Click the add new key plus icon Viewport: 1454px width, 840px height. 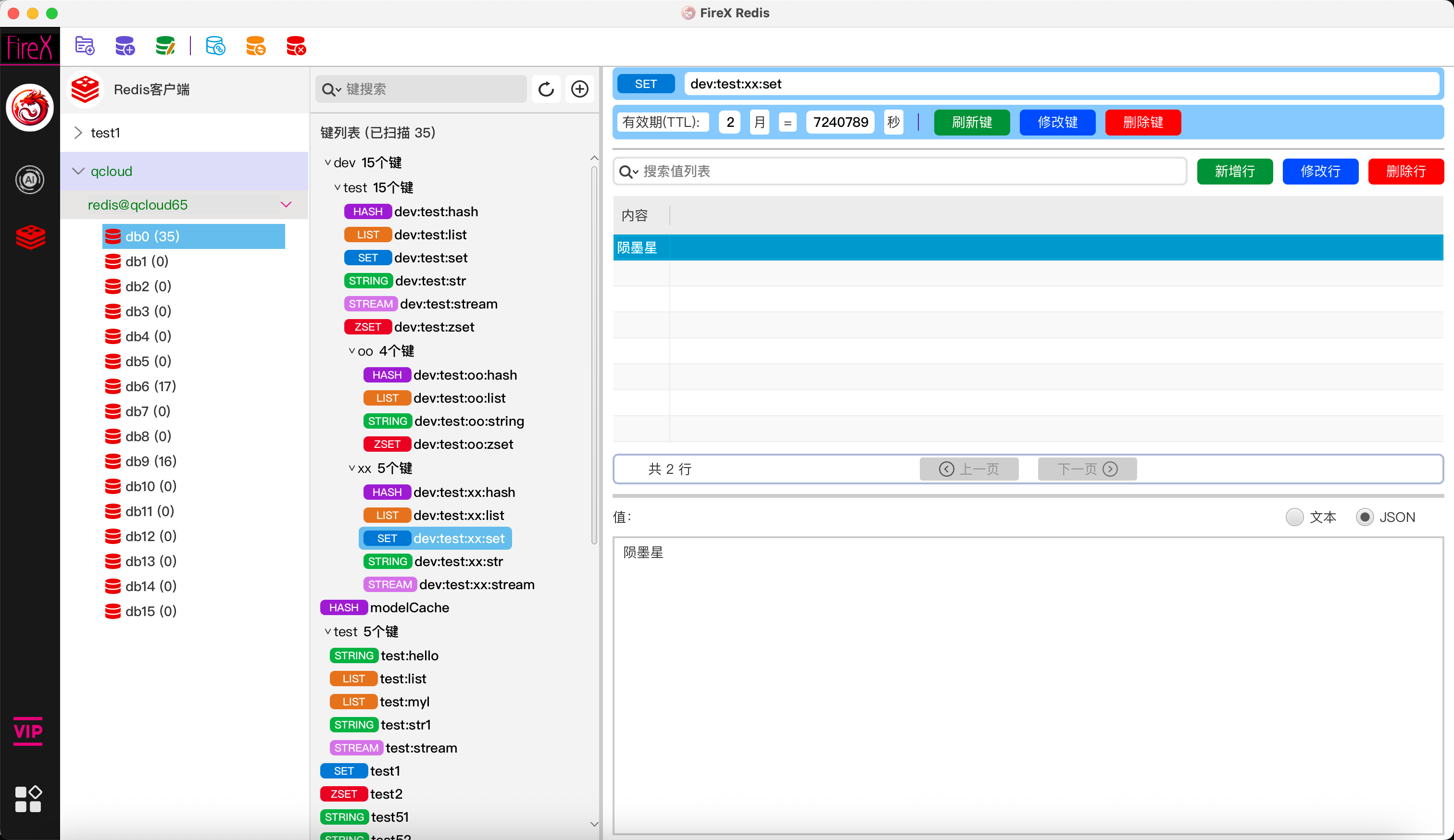click(x=579, y=89)
